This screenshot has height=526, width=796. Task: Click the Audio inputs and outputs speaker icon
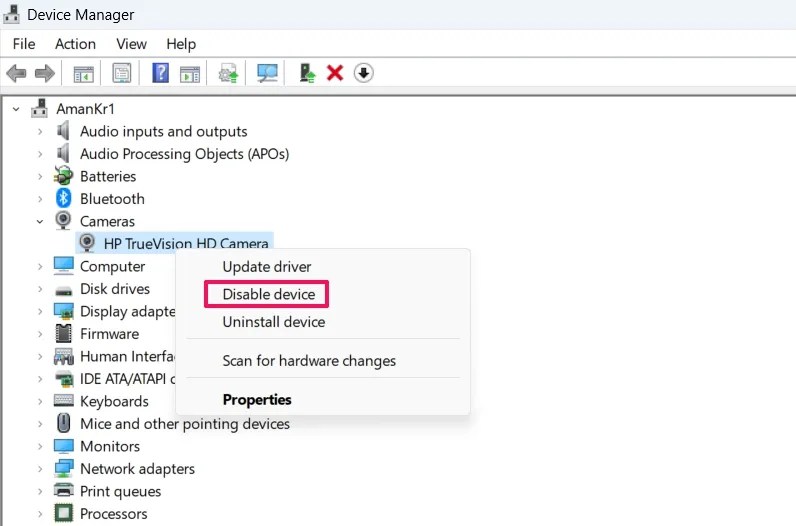63,131
